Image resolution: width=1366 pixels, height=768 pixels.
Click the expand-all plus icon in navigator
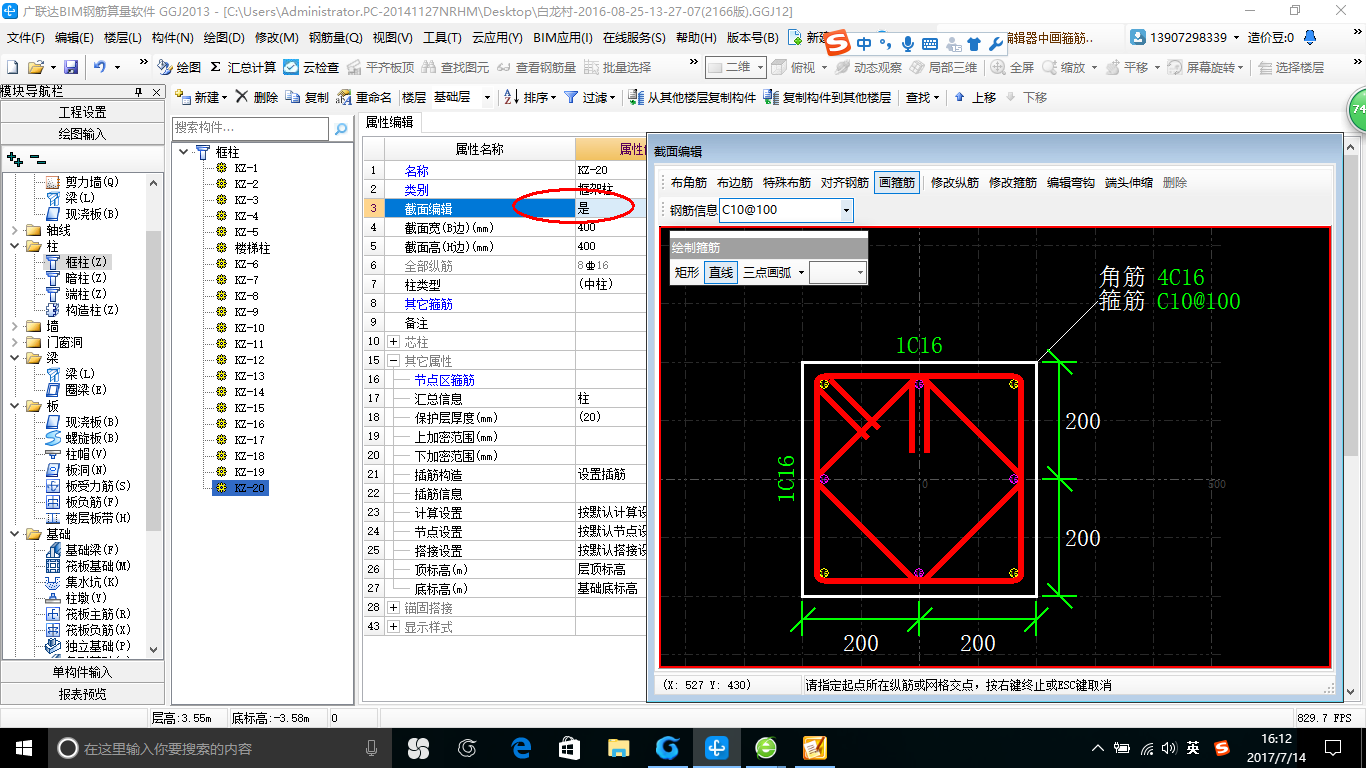[14, 158]
